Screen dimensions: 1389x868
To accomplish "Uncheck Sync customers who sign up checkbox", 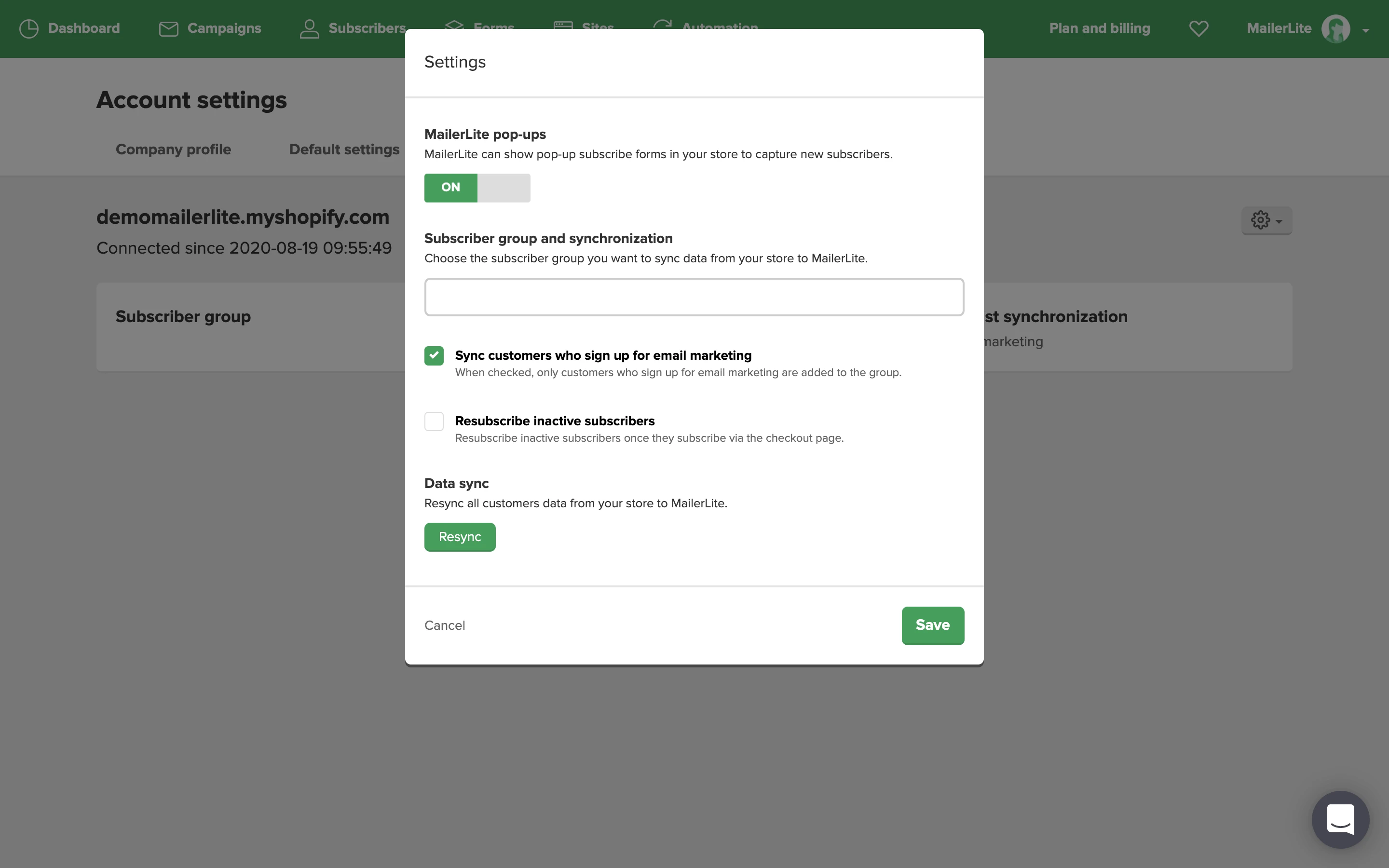I will click(434, 356).
